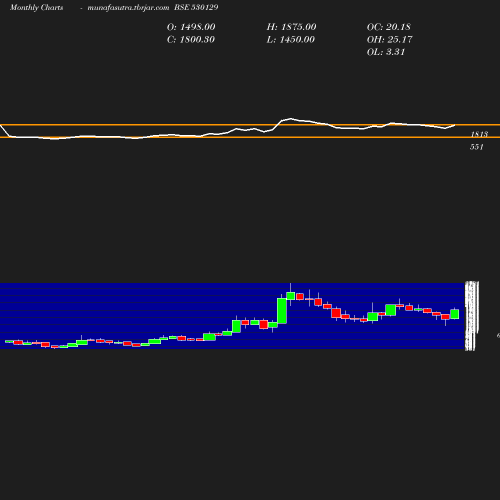The width and height of the screenshot is (500, 500).
Task: Click the close value 'C: 1800.30'
Action: [191, 39]
